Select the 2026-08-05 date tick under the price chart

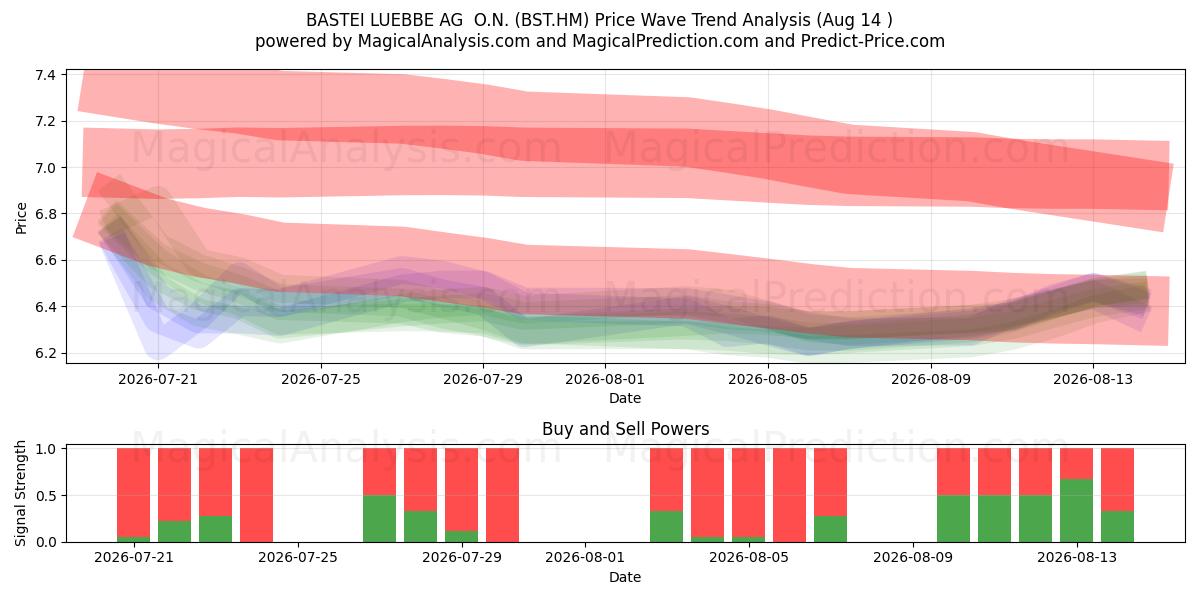768,379
